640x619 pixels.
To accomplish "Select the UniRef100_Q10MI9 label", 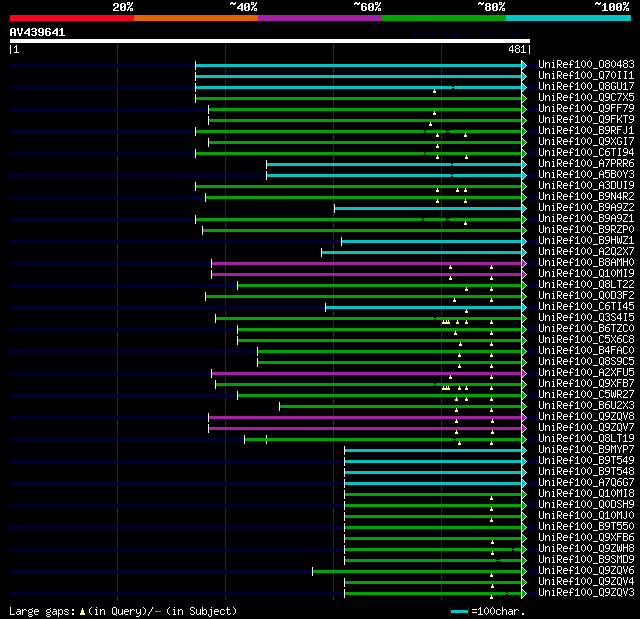I will click(586, 273).
